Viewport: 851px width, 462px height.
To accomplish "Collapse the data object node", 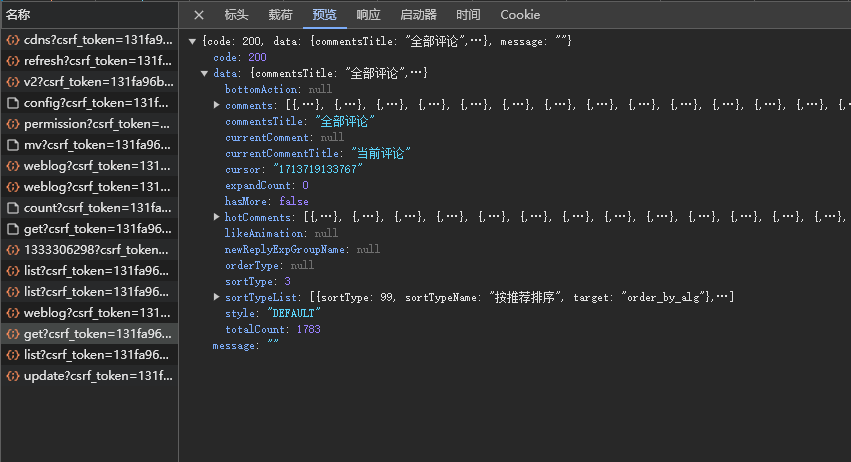I will pyautogui.click(x=205, y=74).
